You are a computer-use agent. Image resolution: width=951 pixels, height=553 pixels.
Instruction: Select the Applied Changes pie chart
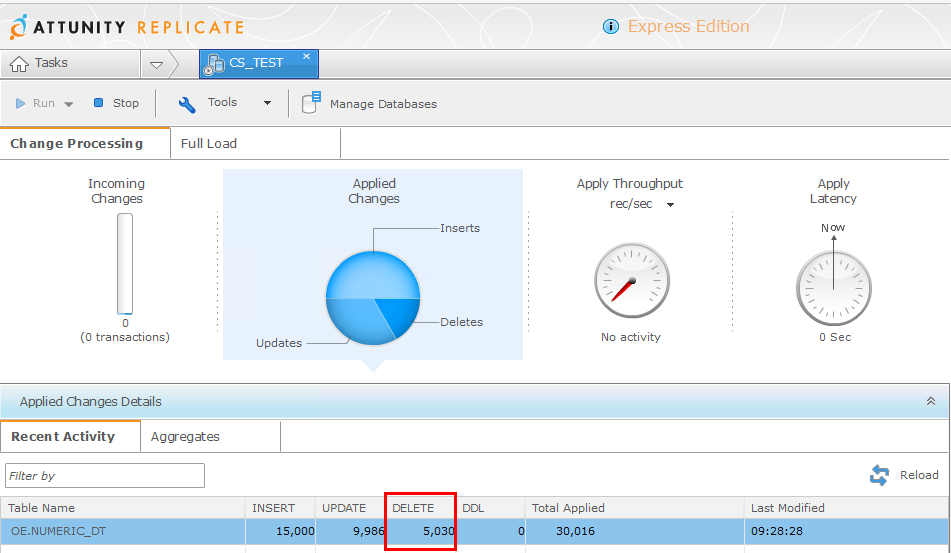pos(373,298)
